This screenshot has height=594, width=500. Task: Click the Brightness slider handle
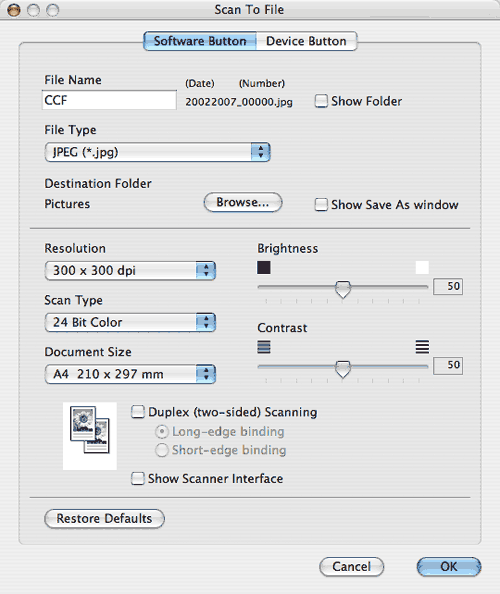(x=343, y=289)
